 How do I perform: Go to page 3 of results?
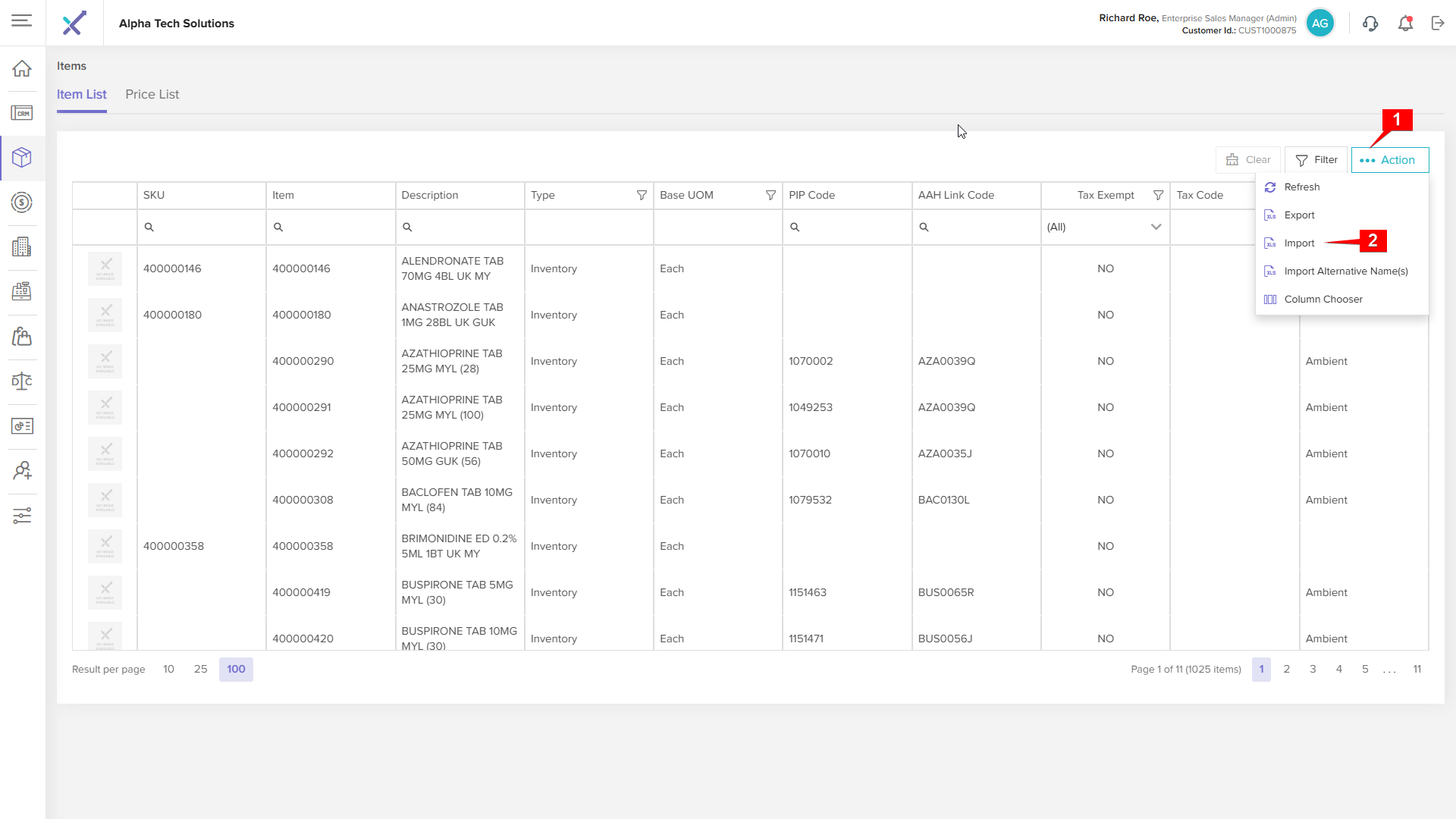(x=1313, y=669)
